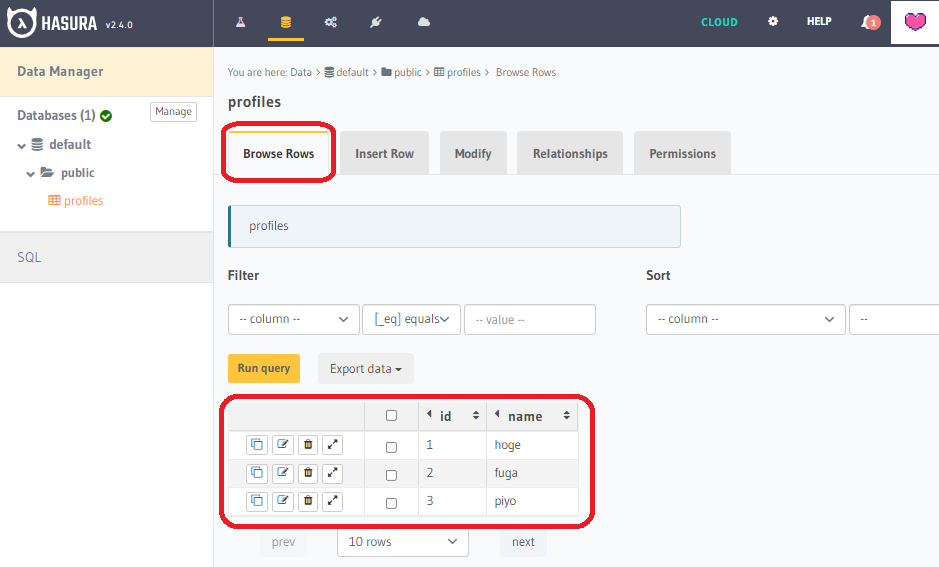Collapse the default database chevron
The width and height of the screenshot is (939, 567).
pyautogui.click(x=22, y=145)
